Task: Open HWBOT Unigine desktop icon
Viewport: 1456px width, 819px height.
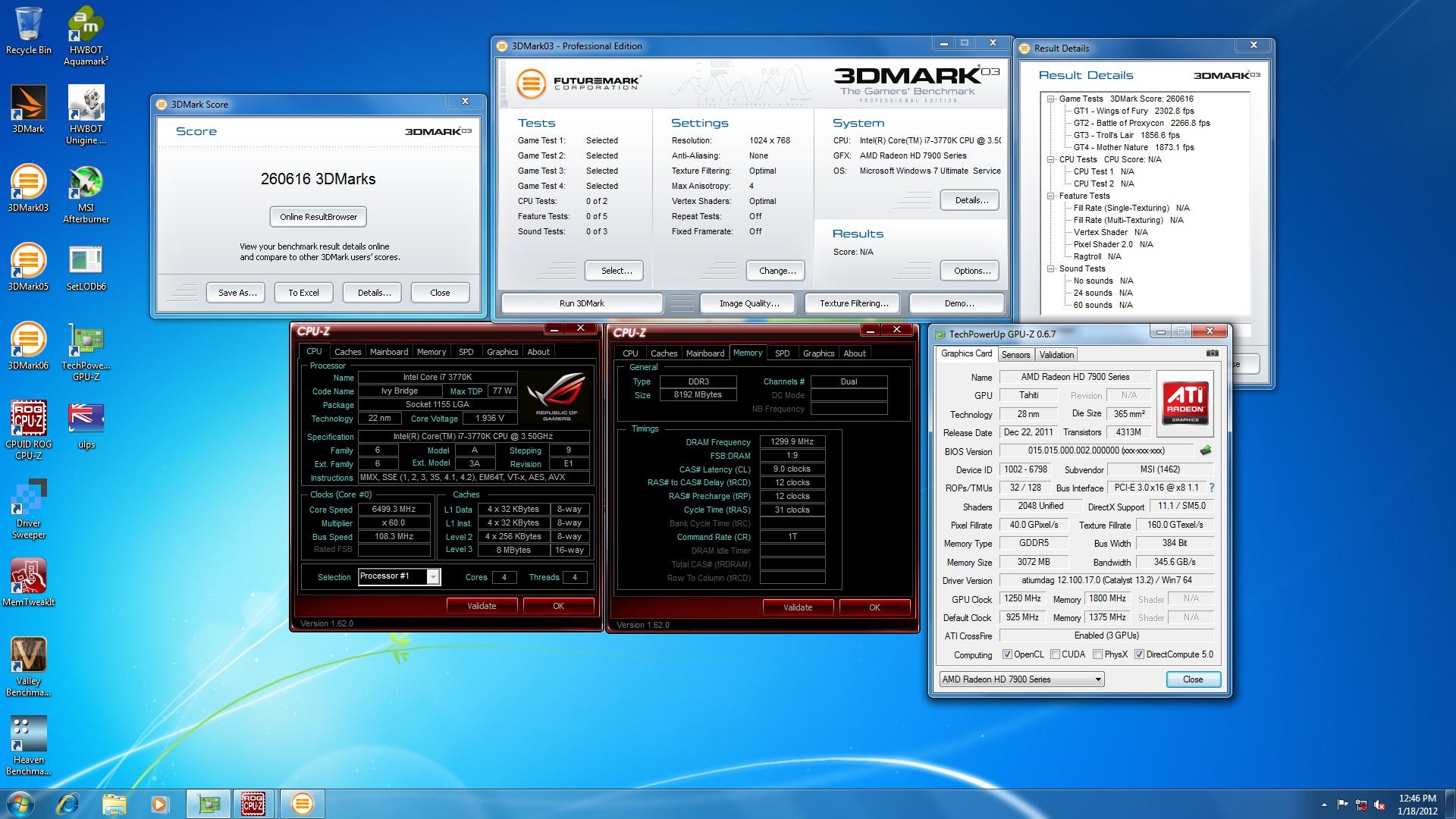Action: pyautogui.click(x=86, y=115)
